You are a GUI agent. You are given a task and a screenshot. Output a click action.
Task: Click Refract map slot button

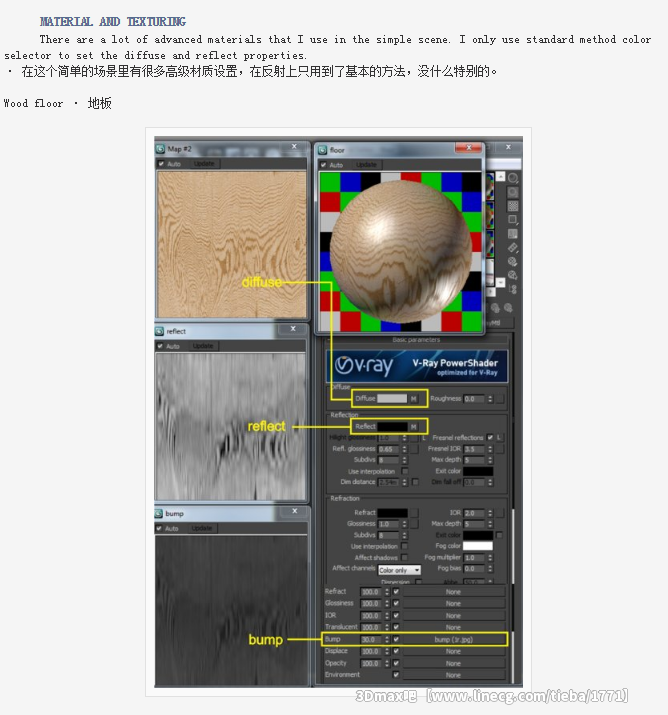pyautogui.click(x=414, y=513)
